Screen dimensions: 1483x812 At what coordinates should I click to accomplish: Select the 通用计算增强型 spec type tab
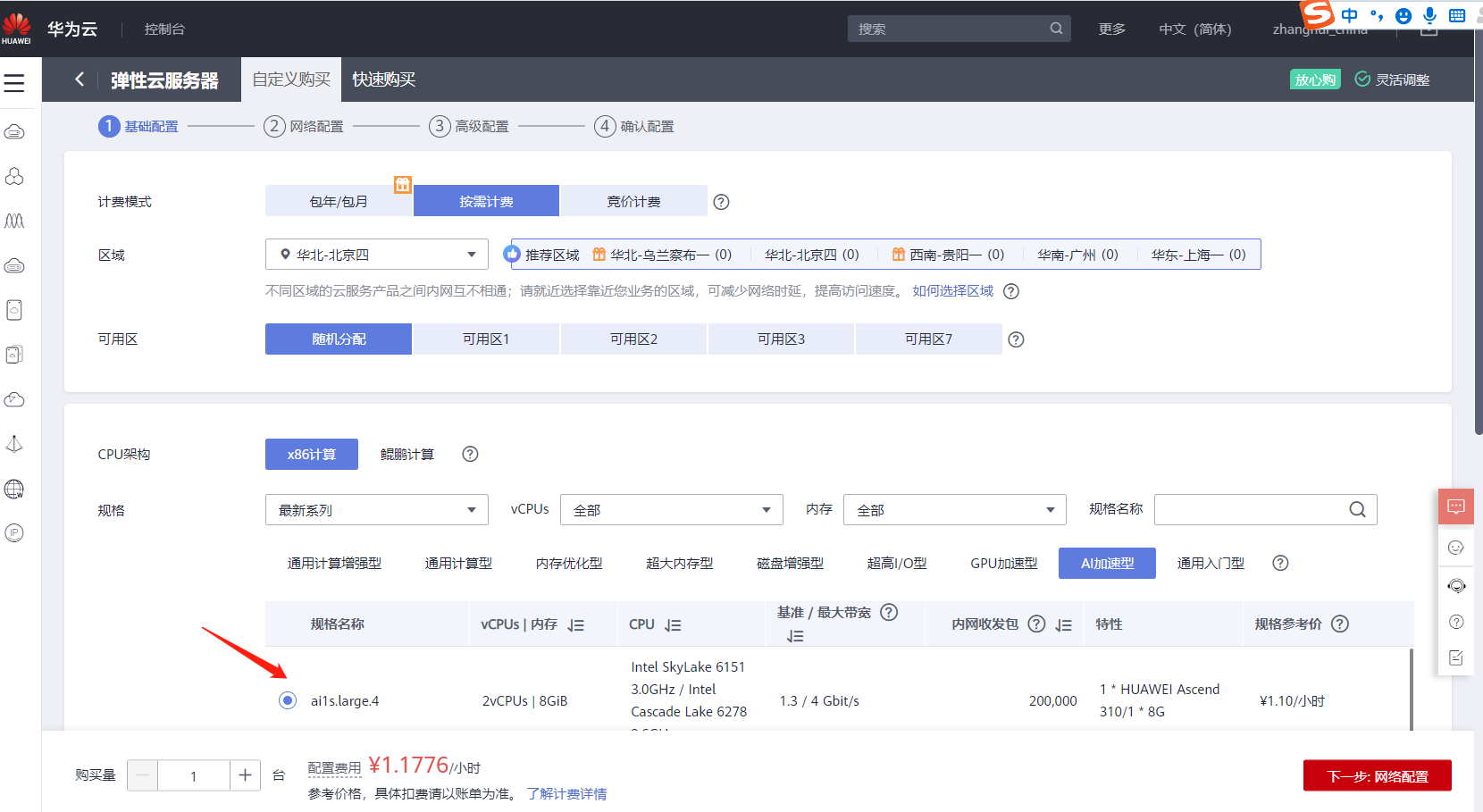(x=334, y=563)
